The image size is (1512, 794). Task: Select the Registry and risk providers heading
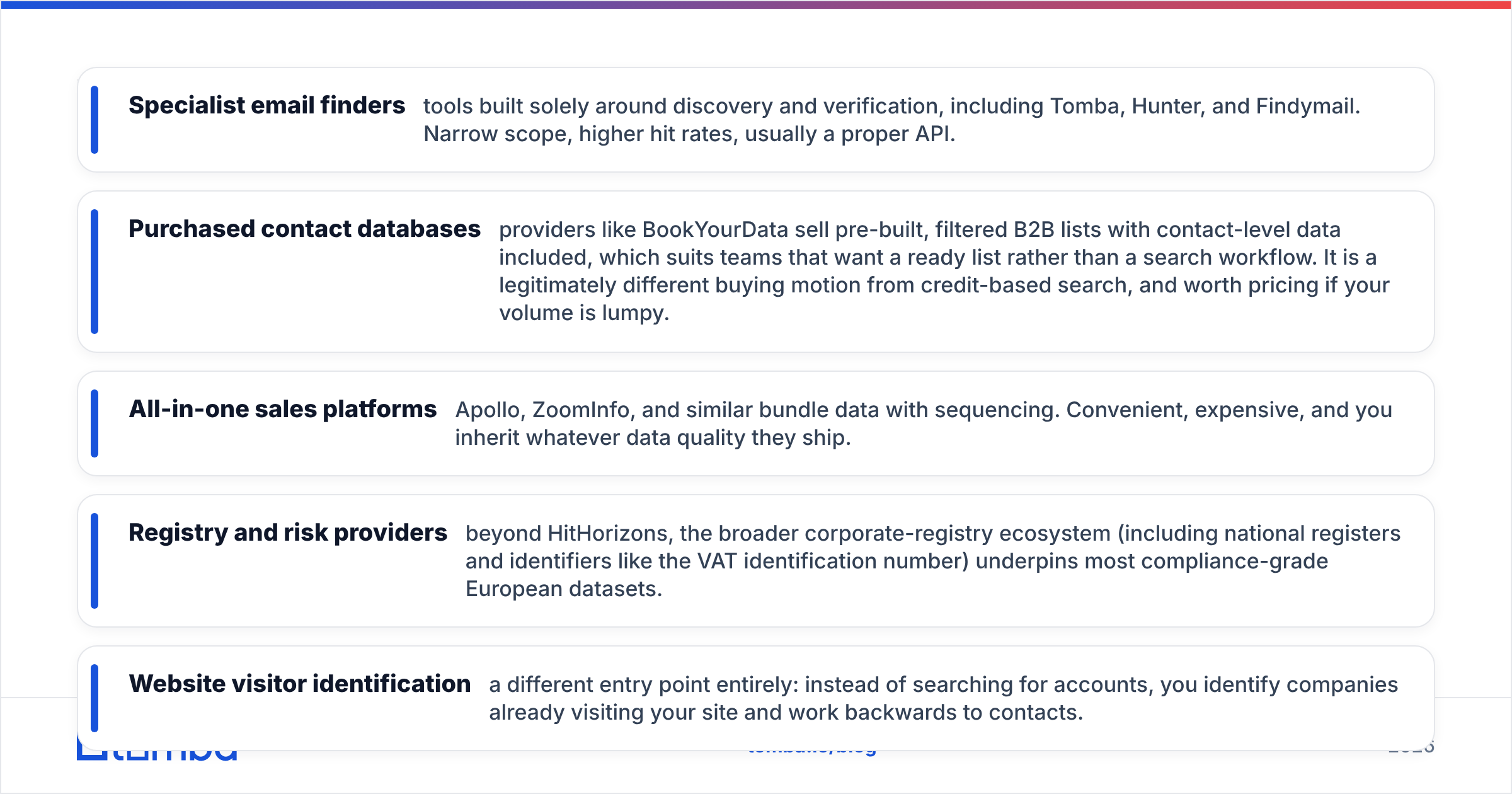tap(288, 532)
